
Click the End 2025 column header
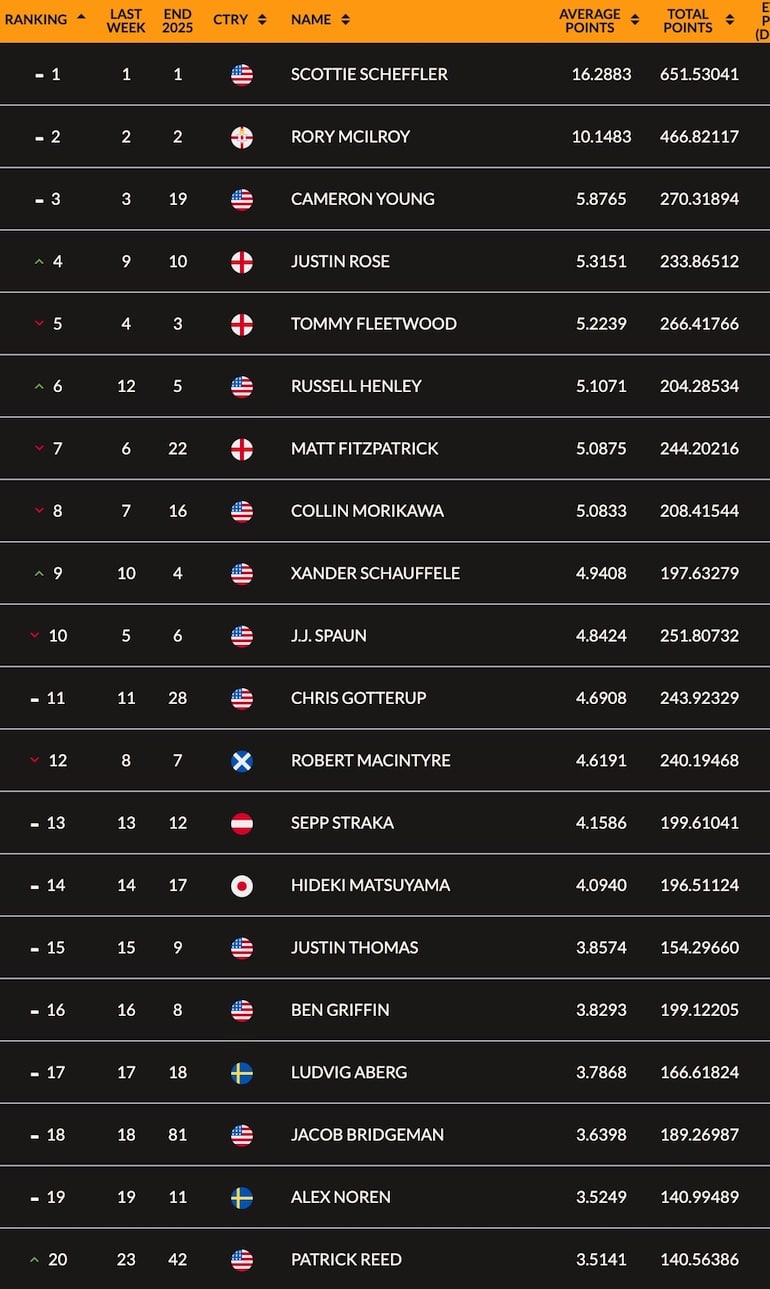(177, 20)
